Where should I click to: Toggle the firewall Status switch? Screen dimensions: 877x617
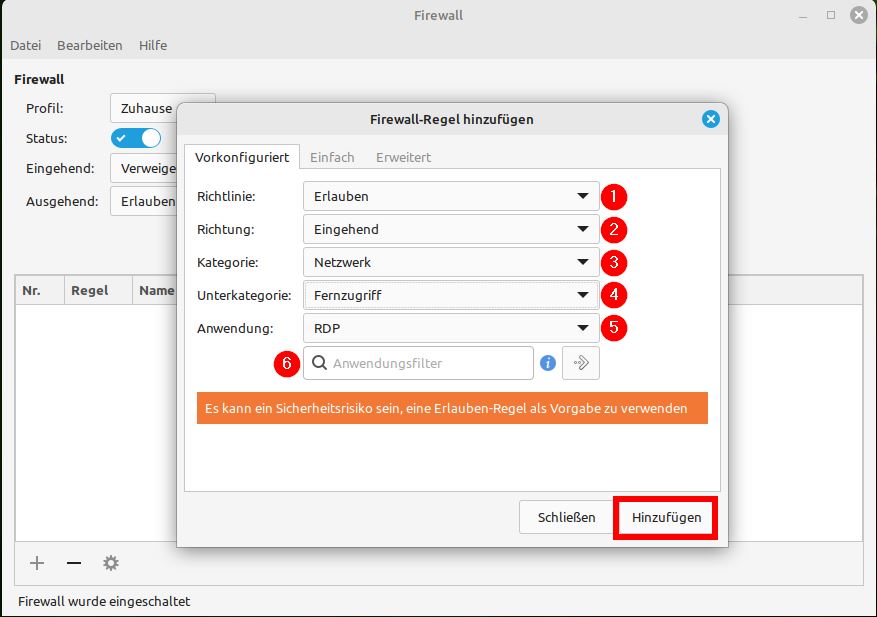tap(136, 138)
